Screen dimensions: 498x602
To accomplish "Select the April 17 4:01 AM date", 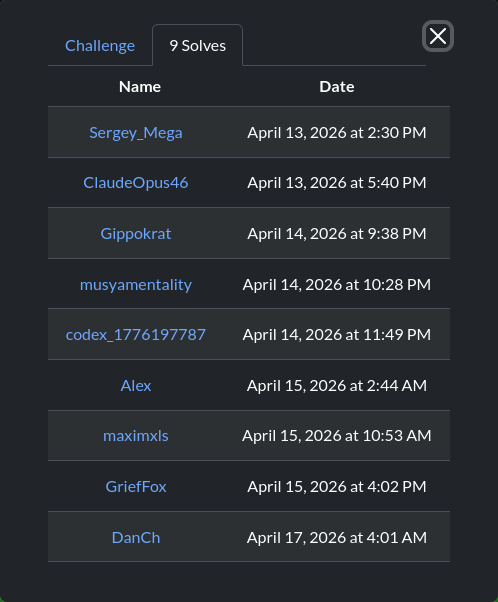I will pyautogui.click(x=337, y=538).
